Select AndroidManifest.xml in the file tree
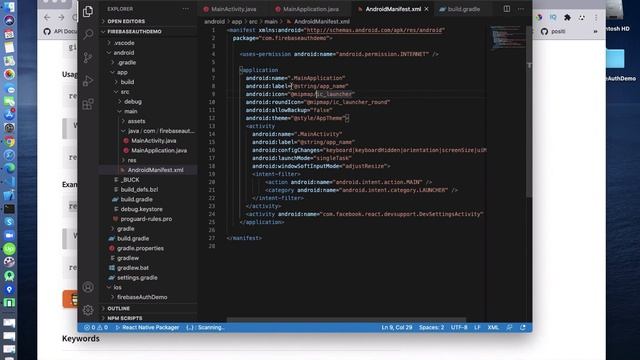The height and width of the screenshot is (360, 640). tap(148, 170)
